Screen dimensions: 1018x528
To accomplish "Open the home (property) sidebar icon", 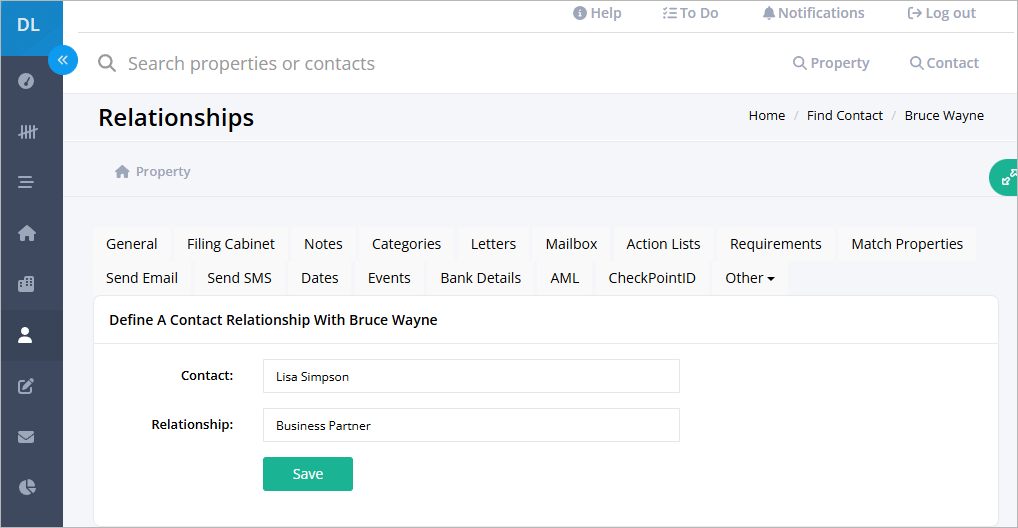I will [27, 233].
